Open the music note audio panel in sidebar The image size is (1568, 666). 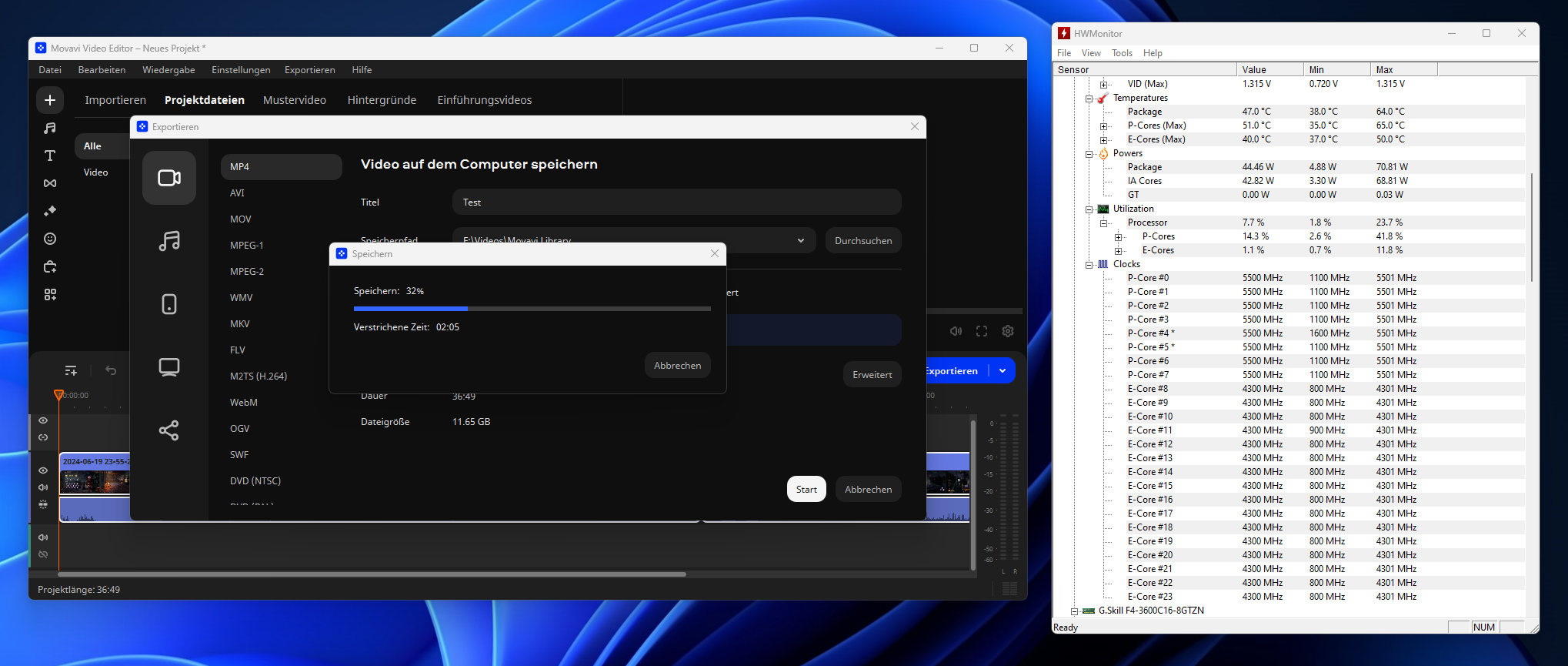[50, 128]
